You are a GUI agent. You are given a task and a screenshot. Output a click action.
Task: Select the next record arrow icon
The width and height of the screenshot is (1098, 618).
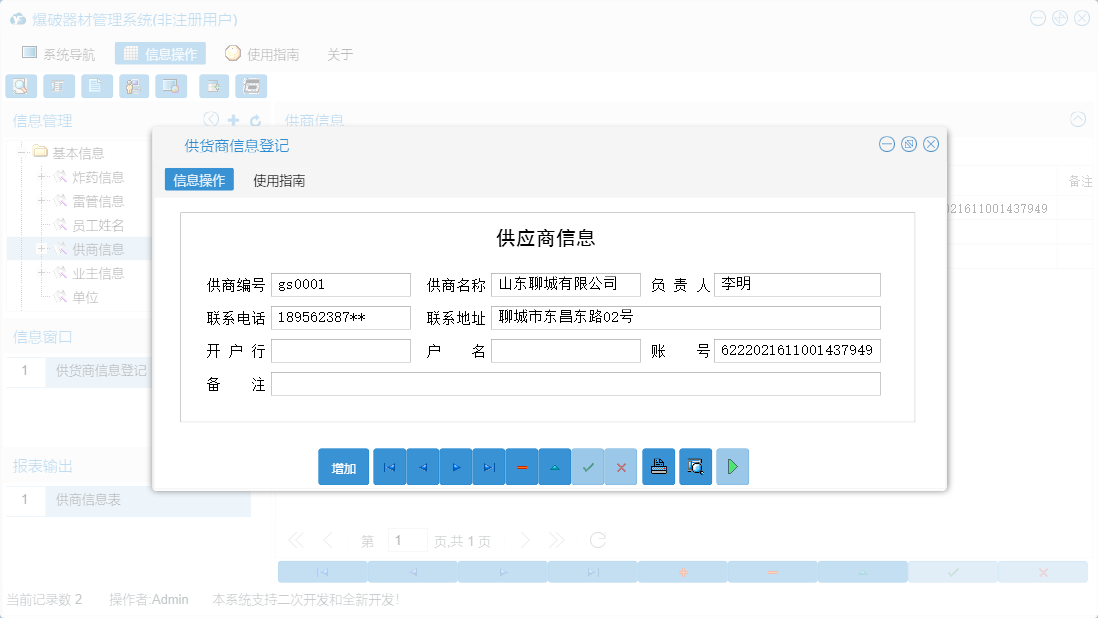click(x=455, y=467)
